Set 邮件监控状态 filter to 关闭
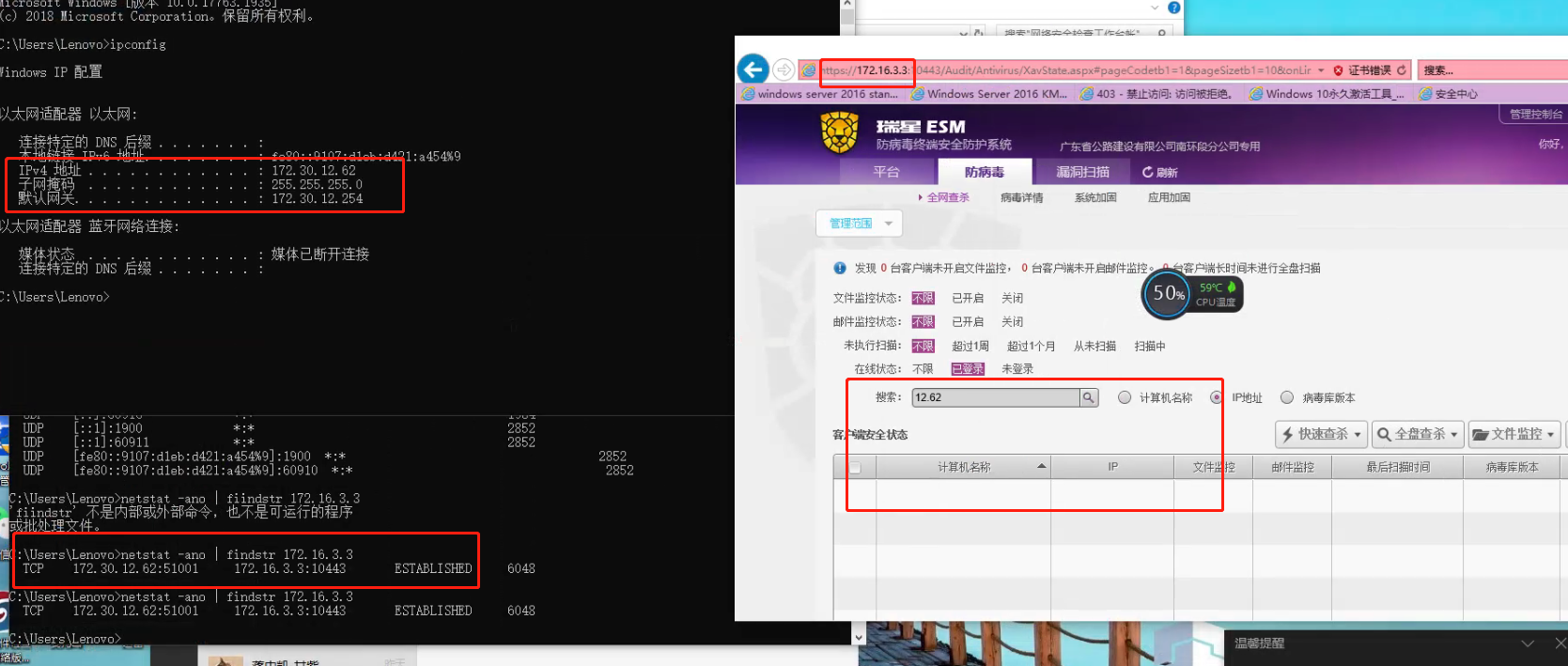The height and width of the screenshot is (666, 1568). click(1012, 322)
